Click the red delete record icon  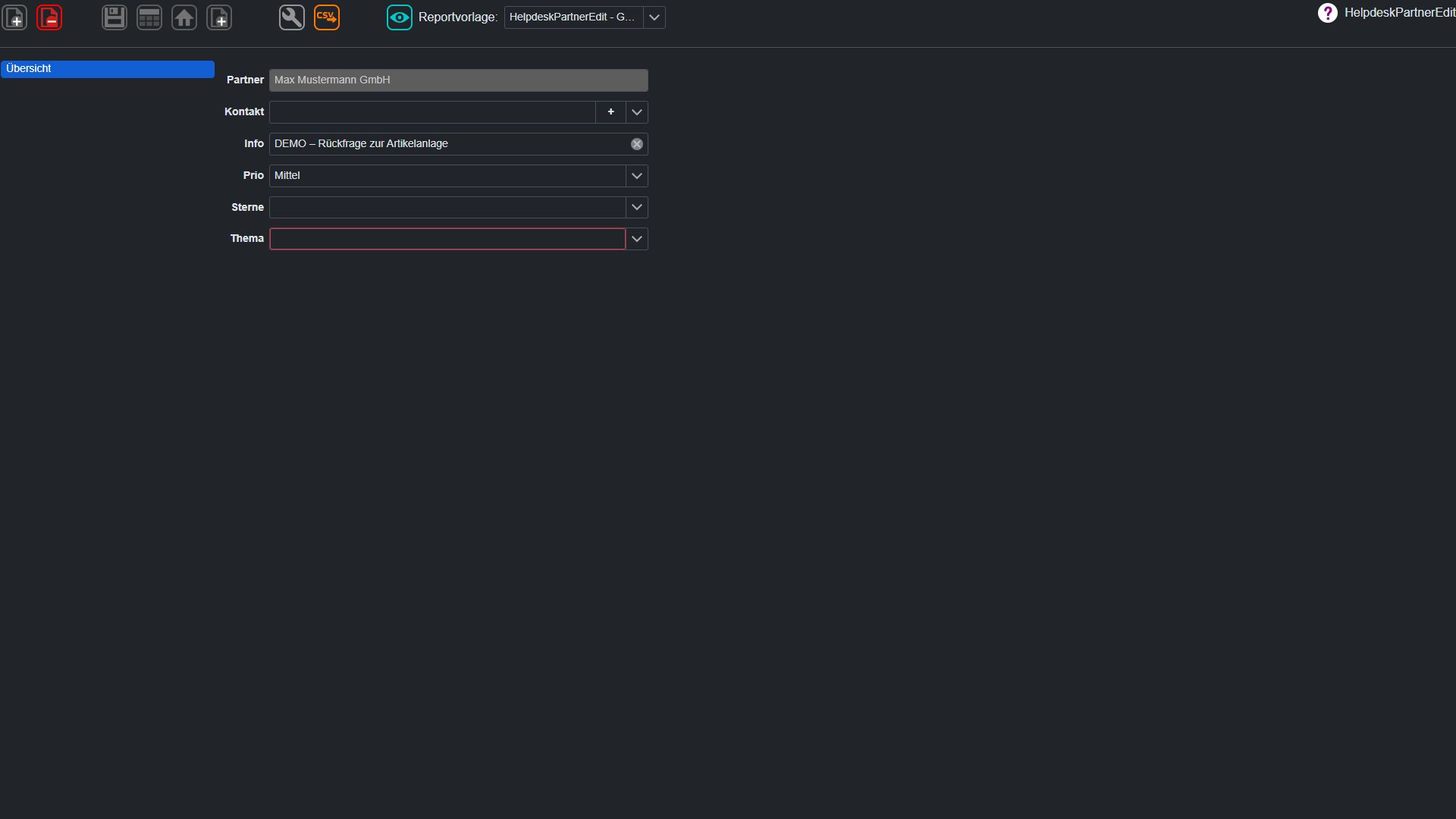[x=49, y=17]
